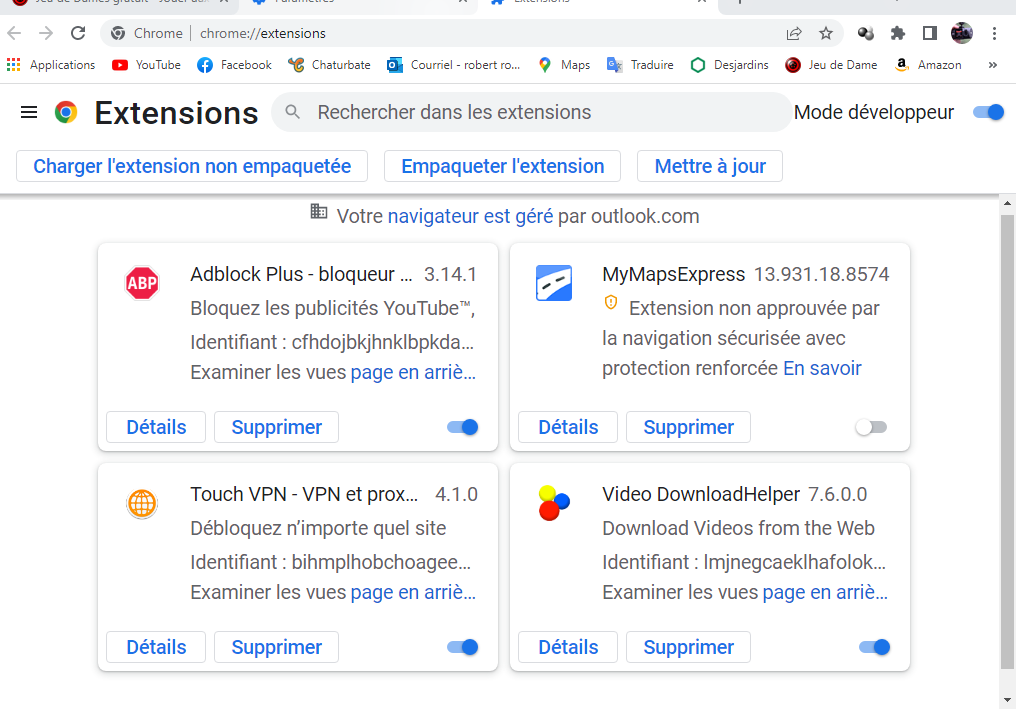
Task: Open the Maps bookmark
Action: 564,65
